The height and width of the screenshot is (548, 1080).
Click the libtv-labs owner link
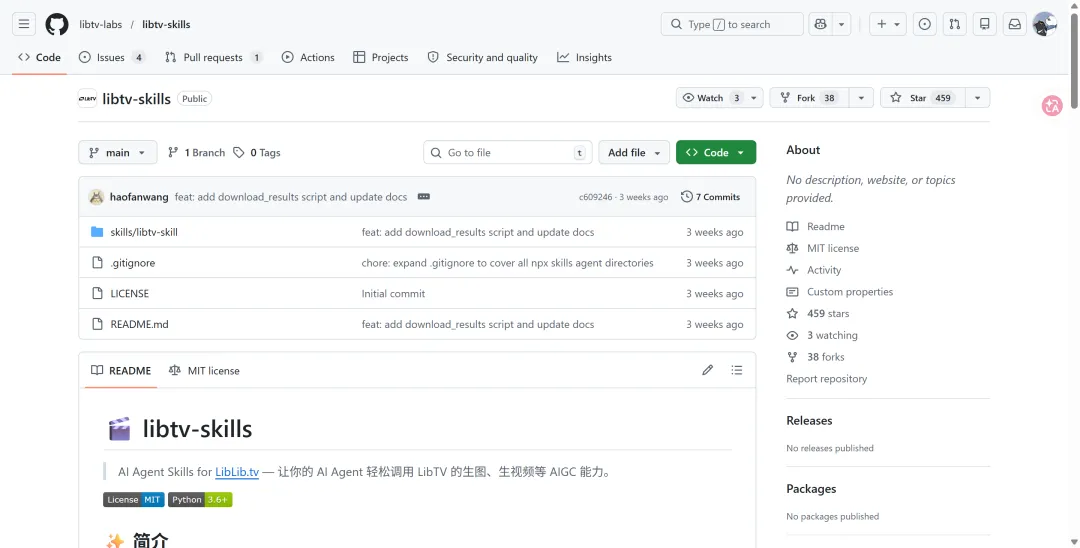point(101,24)
